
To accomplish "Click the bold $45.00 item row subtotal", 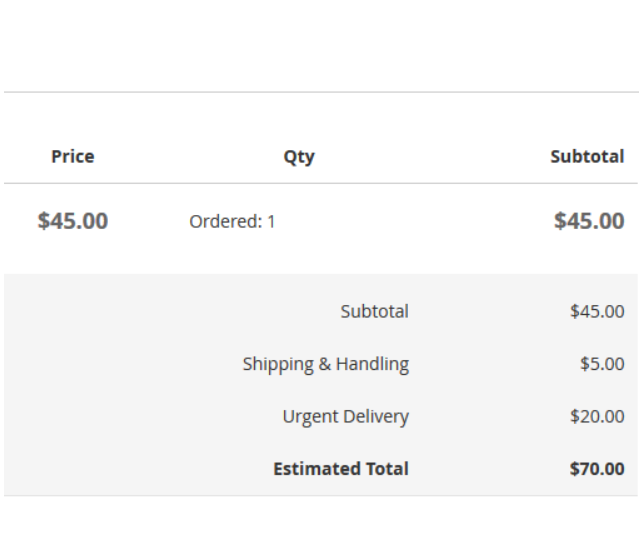I will click(589, 221).
